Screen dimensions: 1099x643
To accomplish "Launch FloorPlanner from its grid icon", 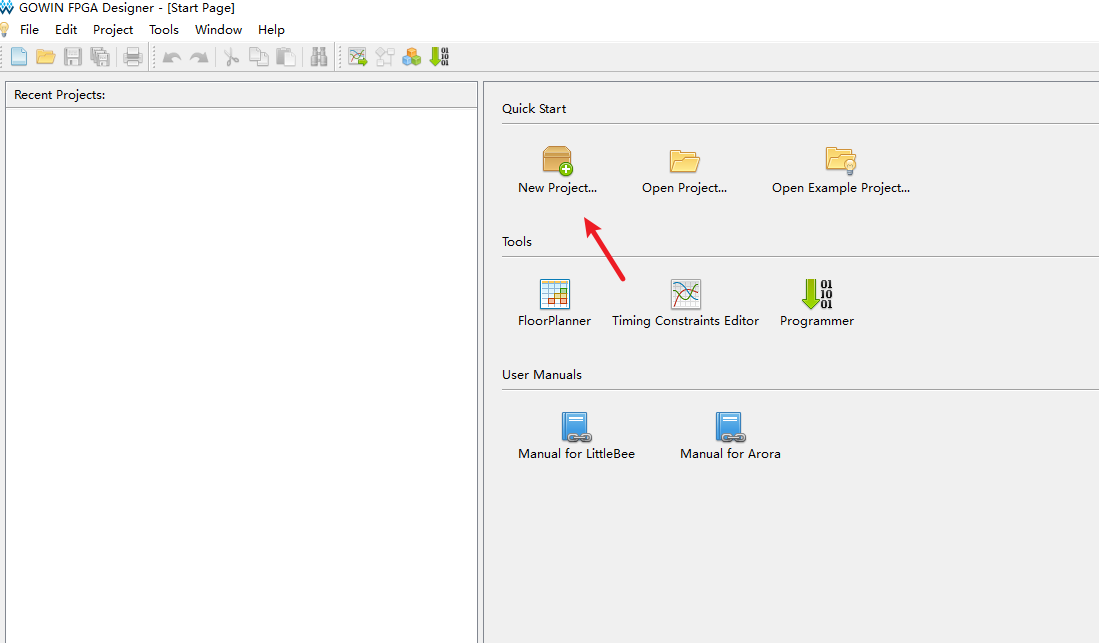I will [554, 294].
